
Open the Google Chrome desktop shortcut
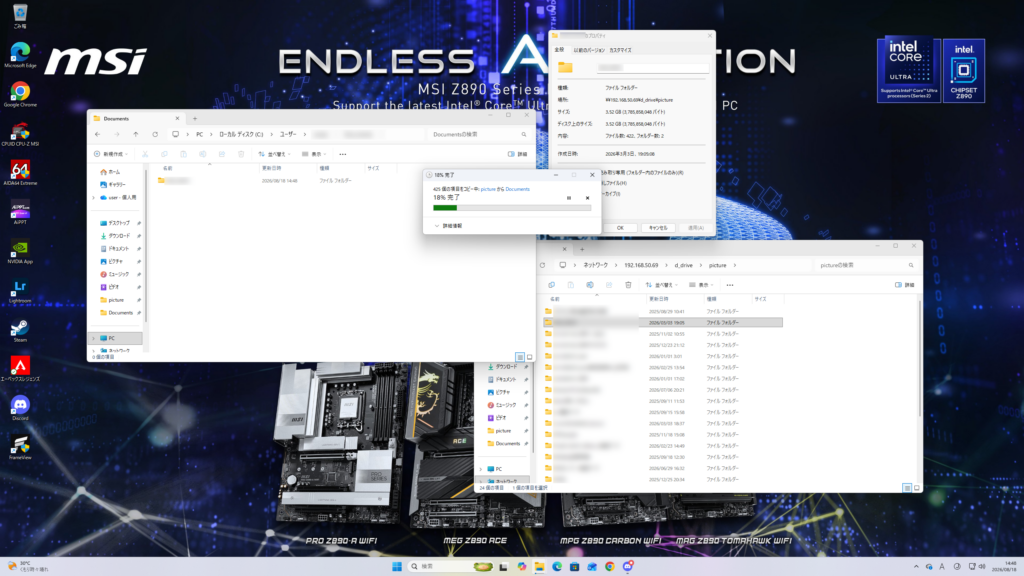[x=20, y=94]
